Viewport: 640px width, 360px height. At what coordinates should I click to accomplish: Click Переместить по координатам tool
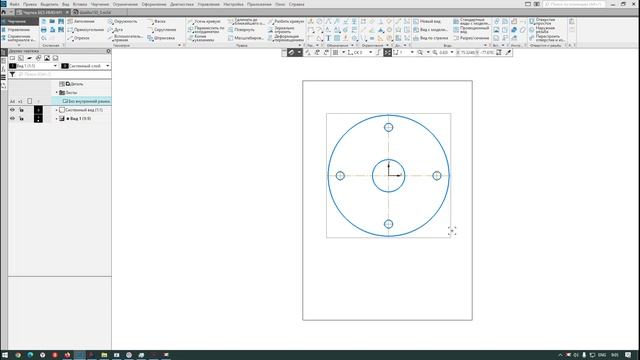pyautogui.click(x=206, y=30)
